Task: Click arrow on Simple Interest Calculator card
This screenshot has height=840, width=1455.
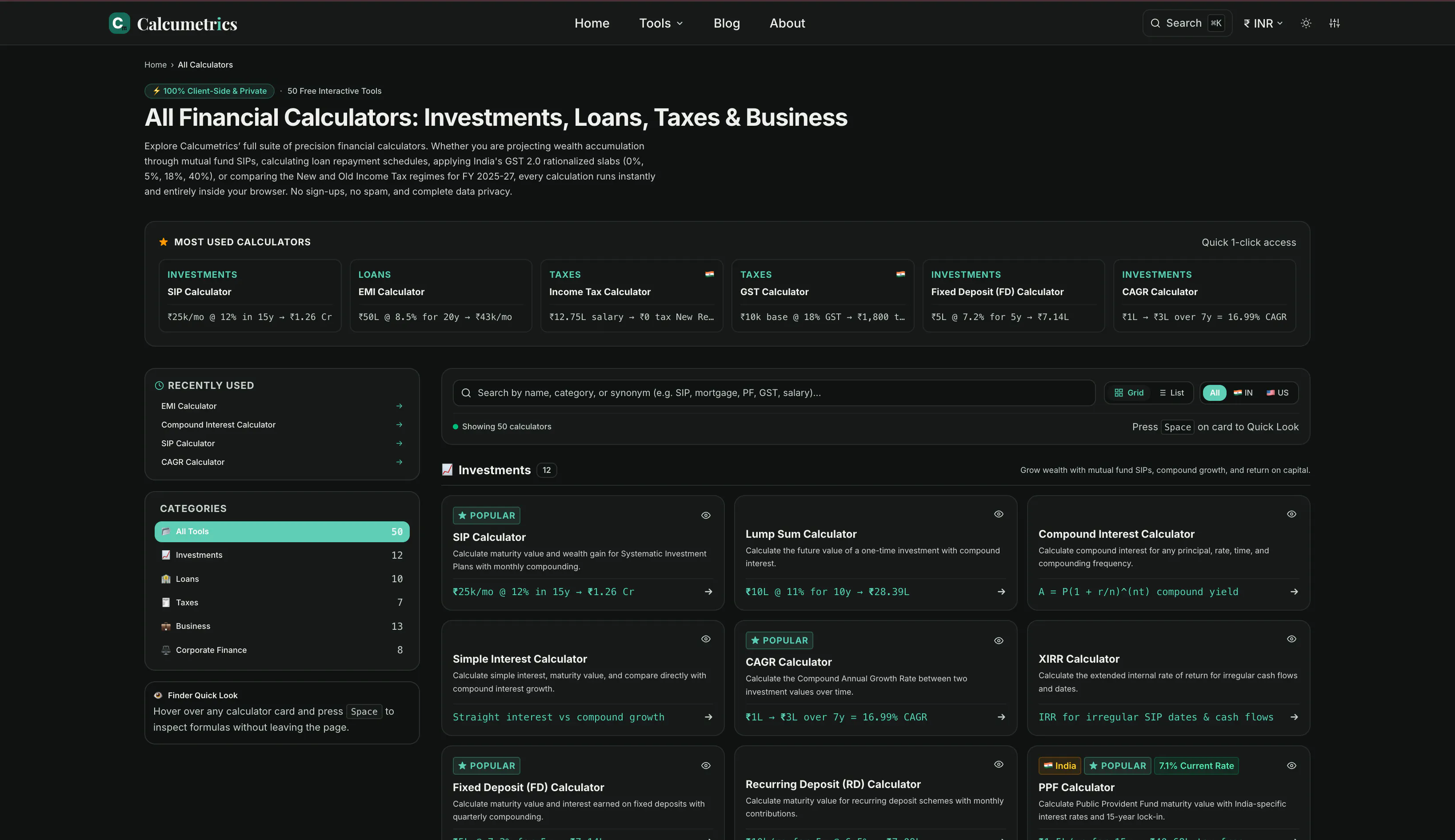Action: [709, 717]
